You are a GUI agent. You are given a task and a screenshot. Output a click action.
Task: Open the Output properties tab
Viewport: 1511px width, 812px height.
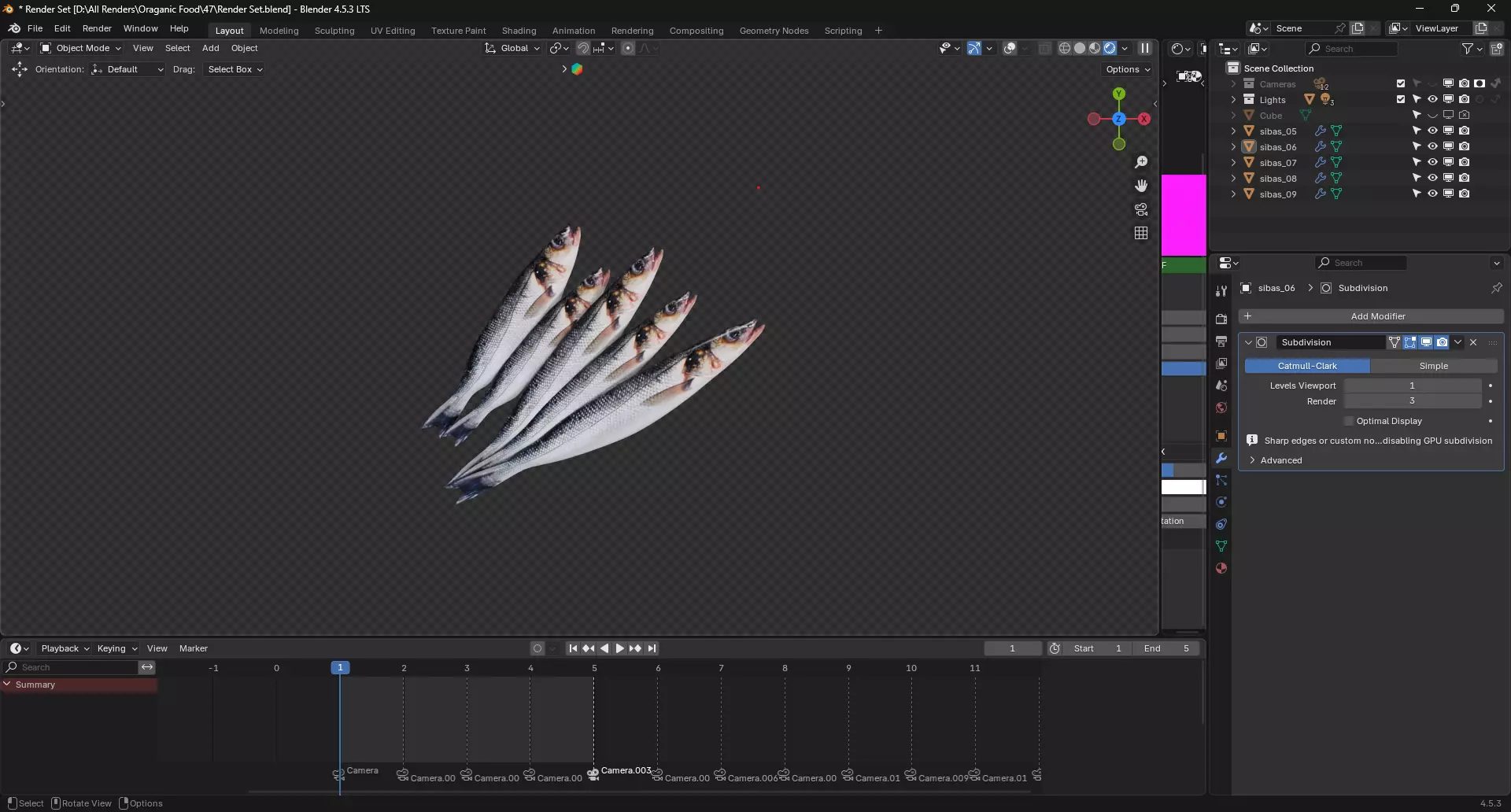(x=1221, y=341)
